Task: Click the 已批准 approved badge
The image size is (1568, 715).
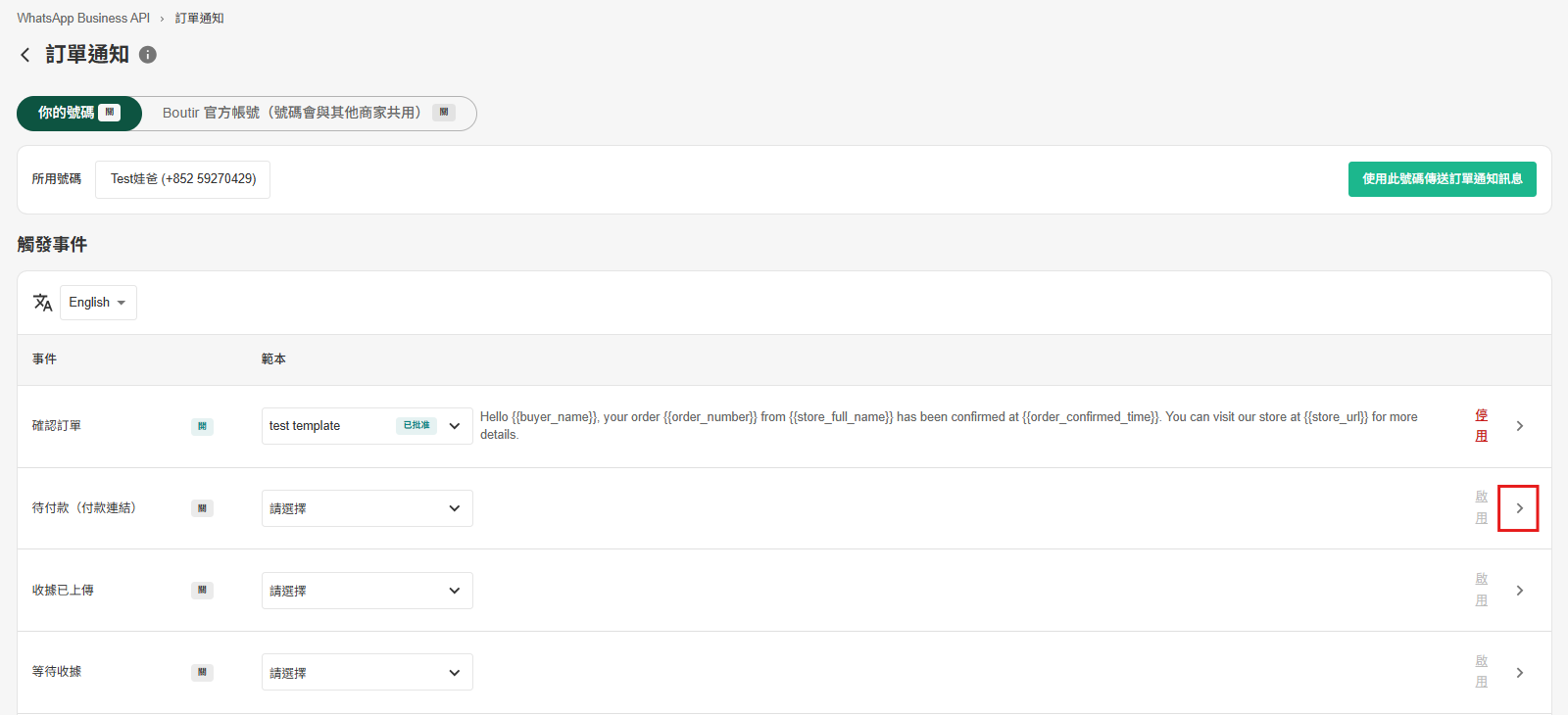Action: click(416, 426)
